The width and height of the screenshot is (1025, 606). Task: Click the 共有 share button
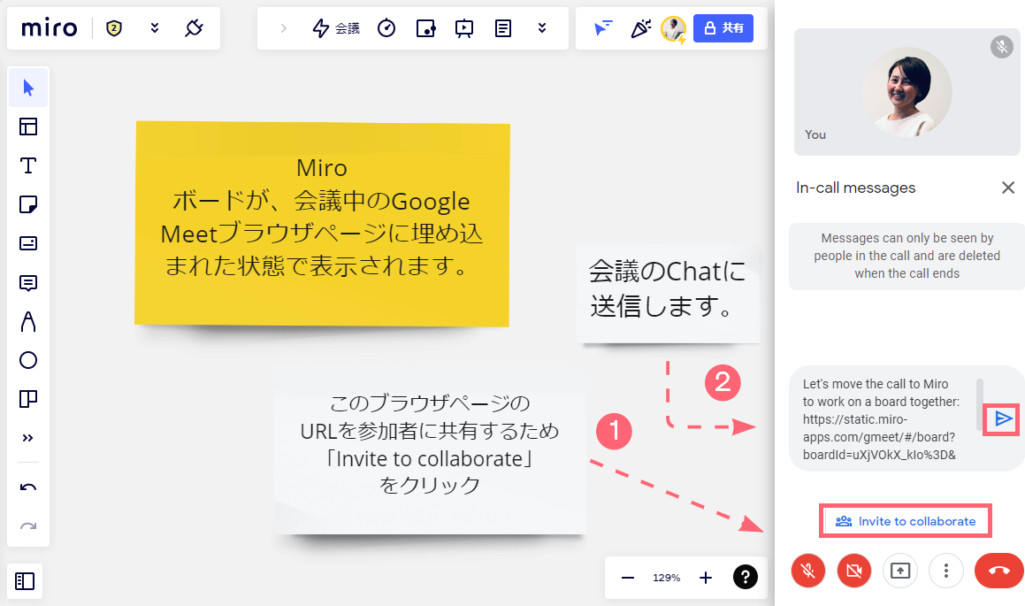[723, 28]
